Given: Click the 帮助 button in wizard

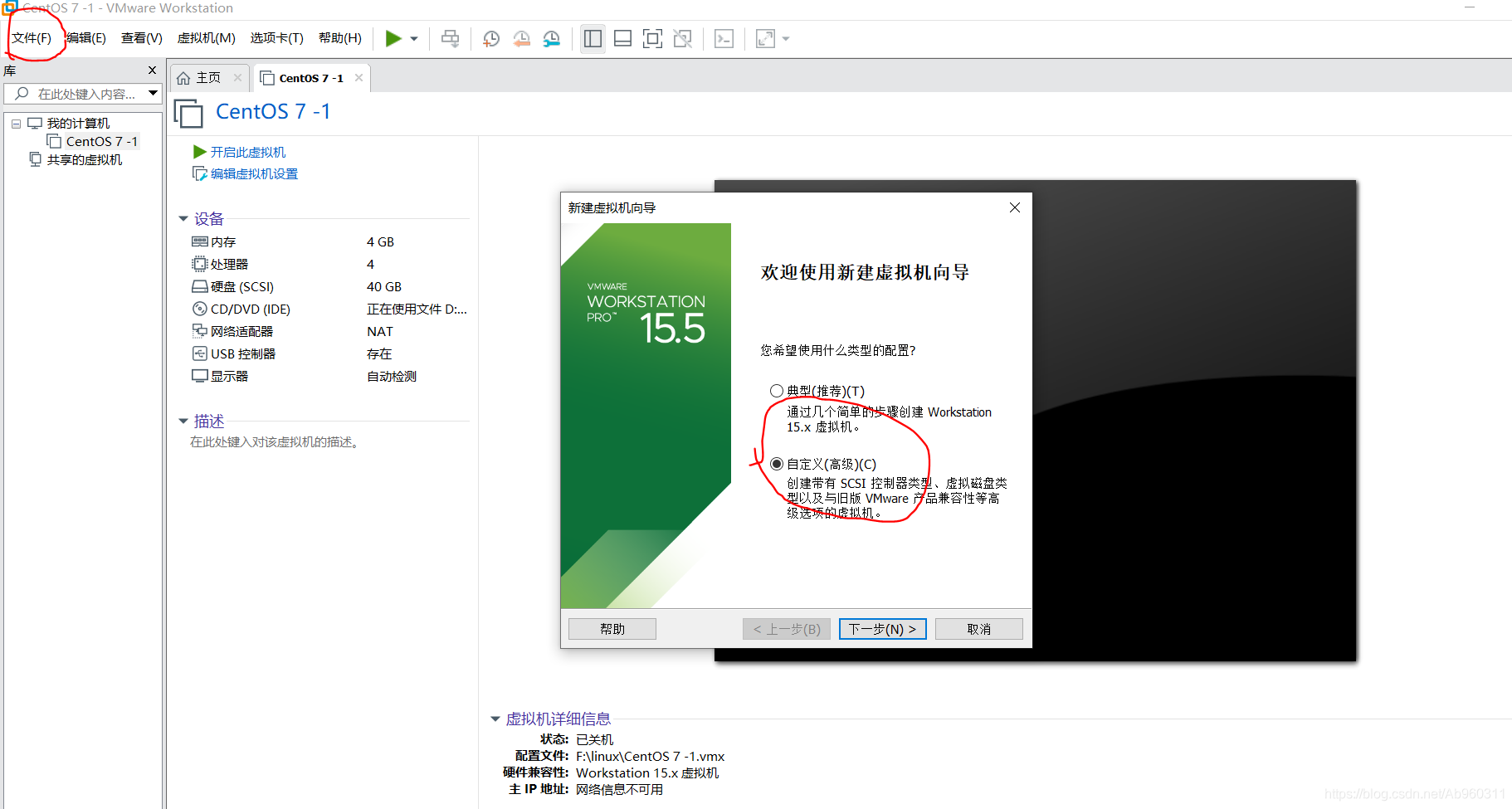Looking at the screenshot, I should [x=612, y=629].
